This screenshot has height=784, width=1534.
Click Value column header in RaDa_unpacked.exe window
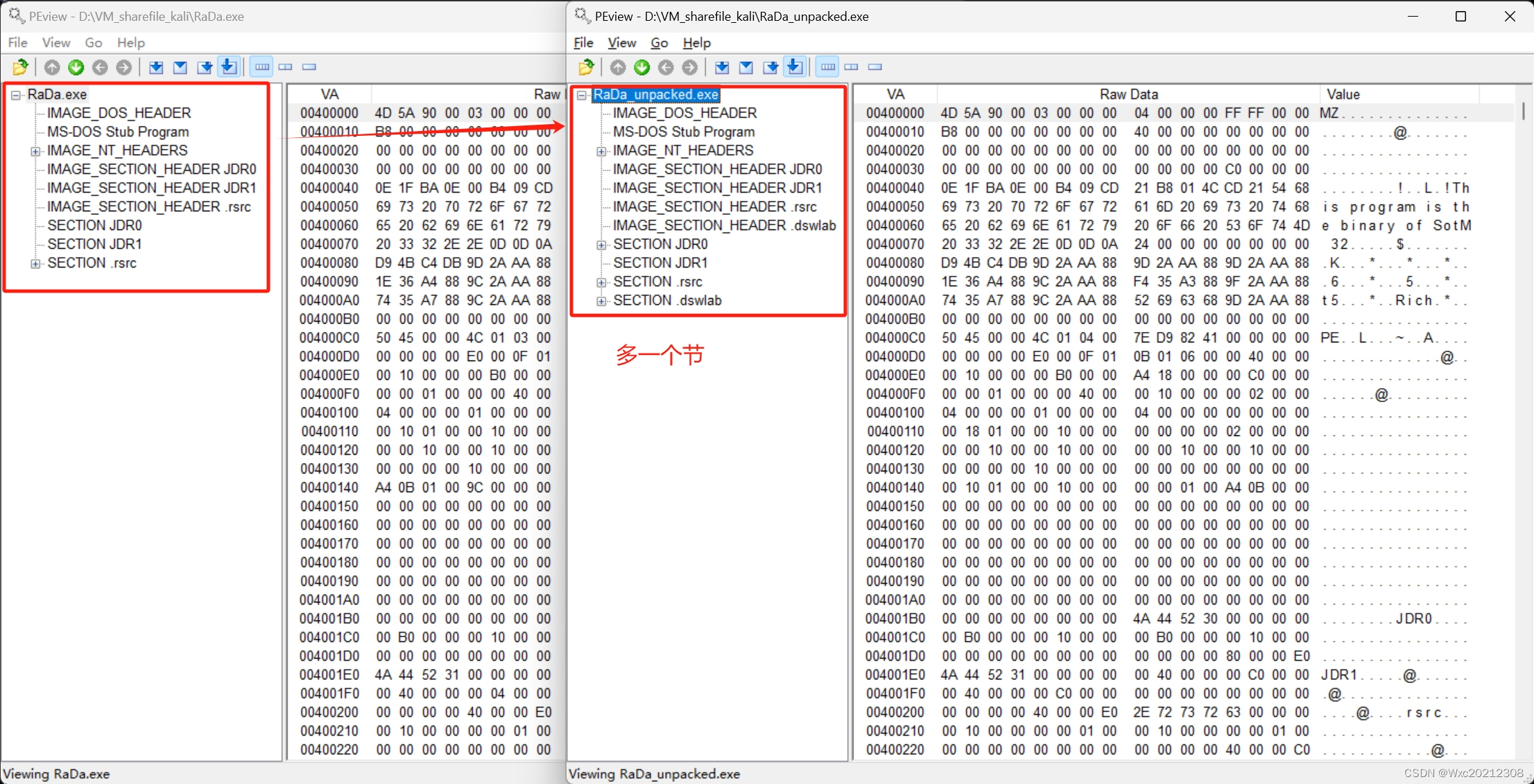(x=1399, y=94)
